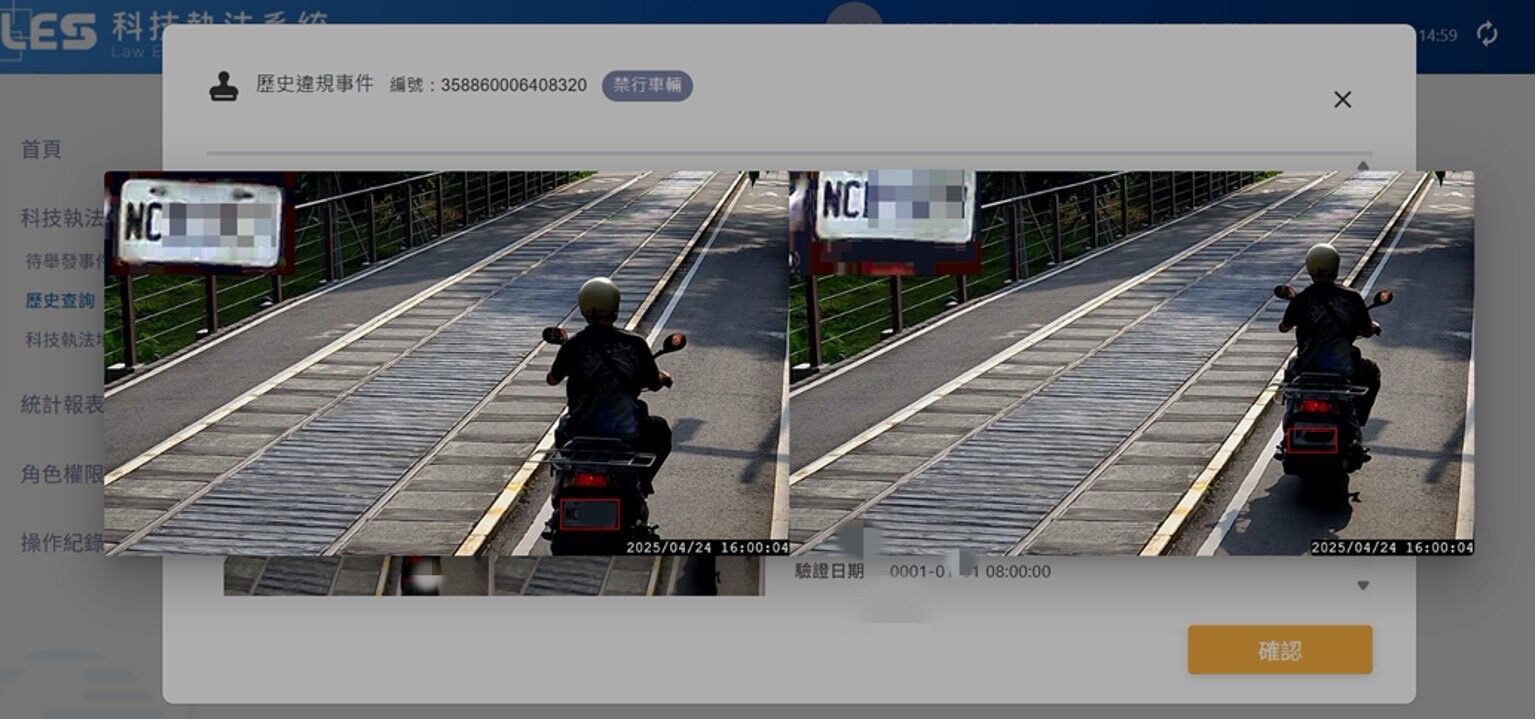Click the 禁行車輛 tag badge
Image resolution: width=1536 pixels, height=720 pixels.
[x=647, y=85]
